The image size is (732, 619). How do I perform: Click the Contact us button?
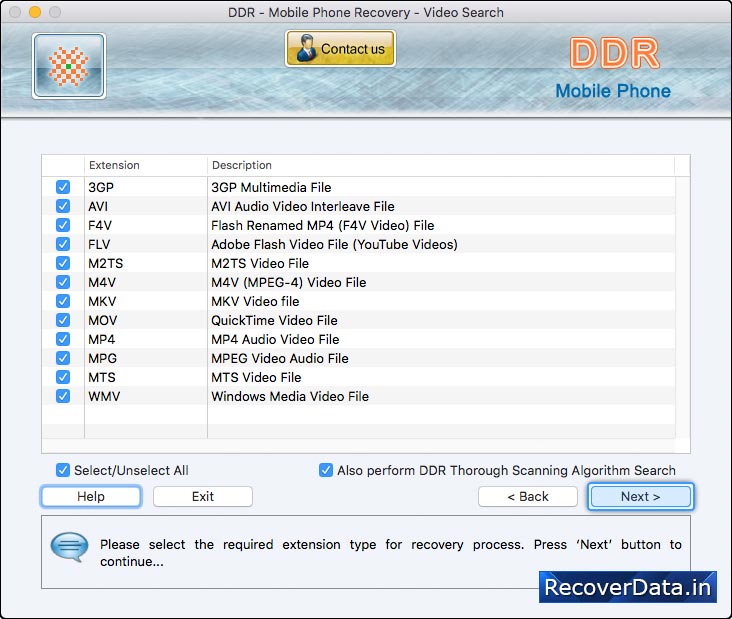coord(340,49)
